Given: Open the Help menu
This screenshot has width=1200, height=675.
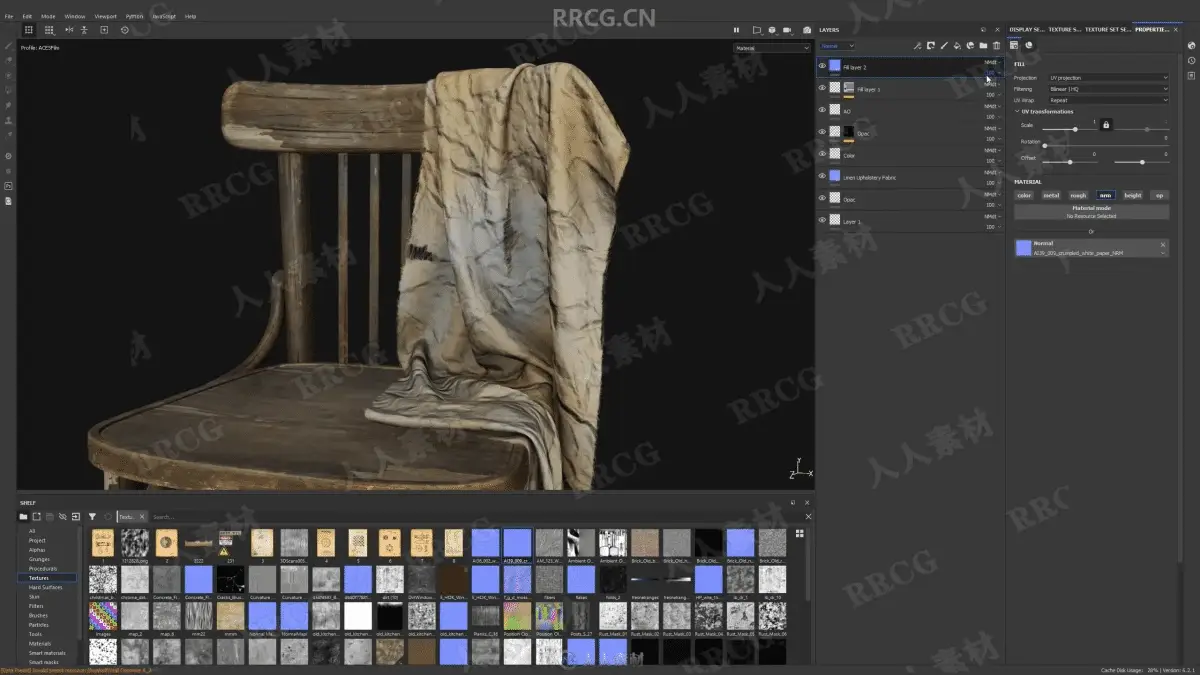Looking at the screenshot, I should coord(190,16).
